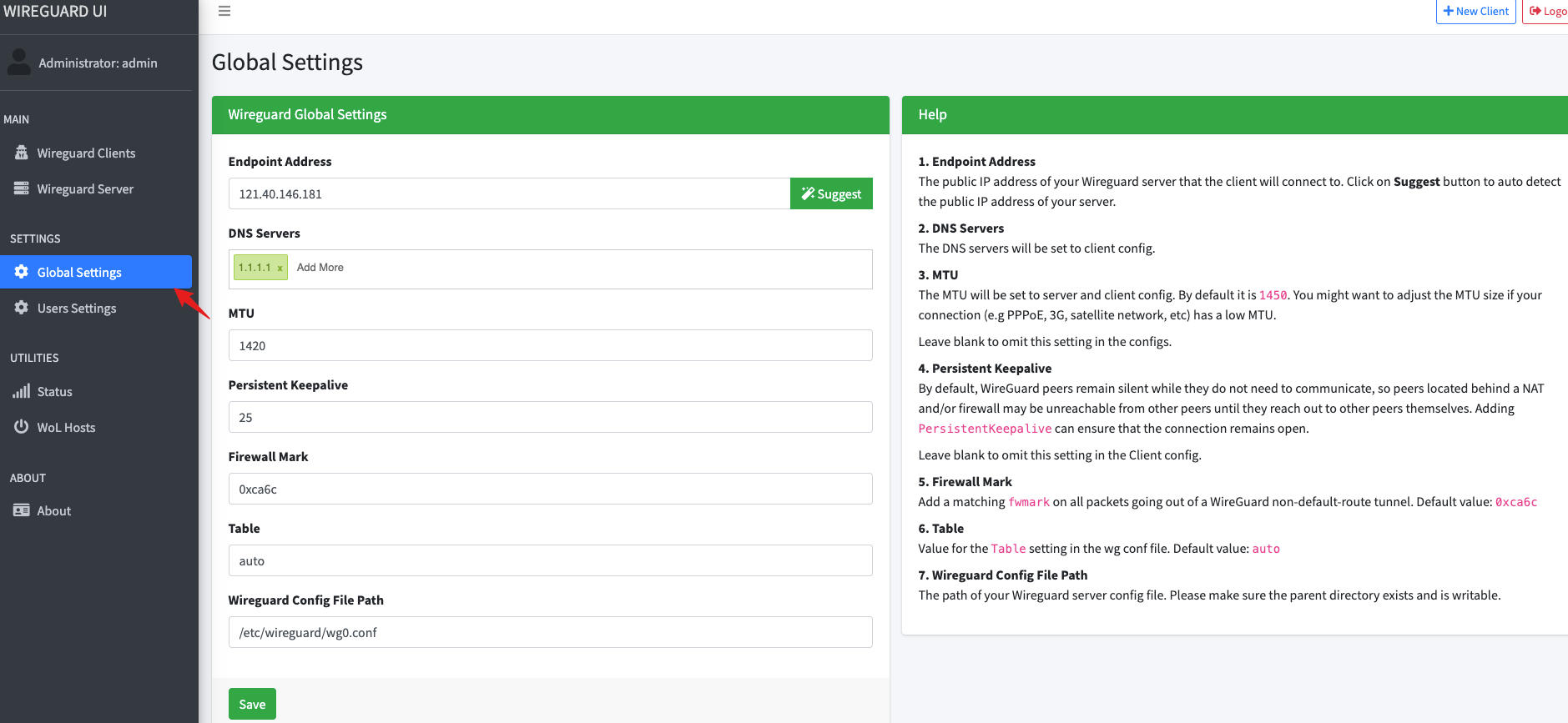The height and width of the screenshot is (723, 1568).
Task: Remove the 1.1.1.1 DNS server tag
Action: 280,268
